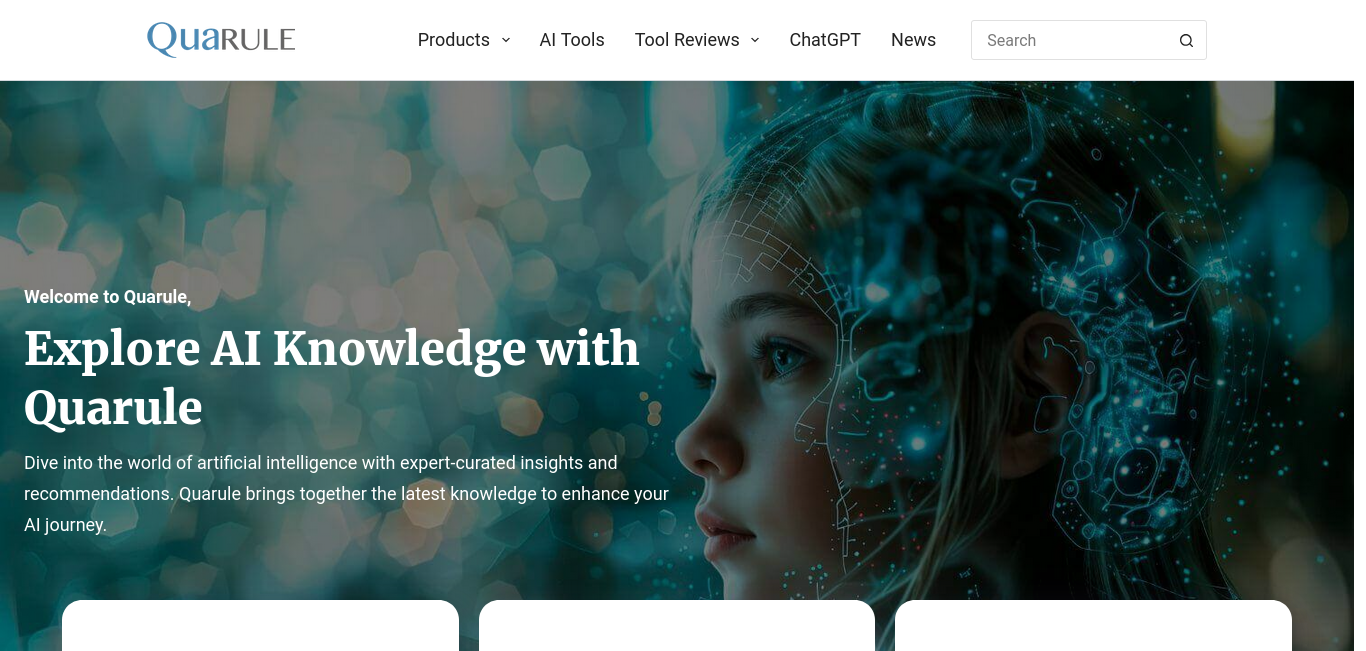Select the middle white card below the hero
The height and width of the screenshot is (651, 1366).
677,625
